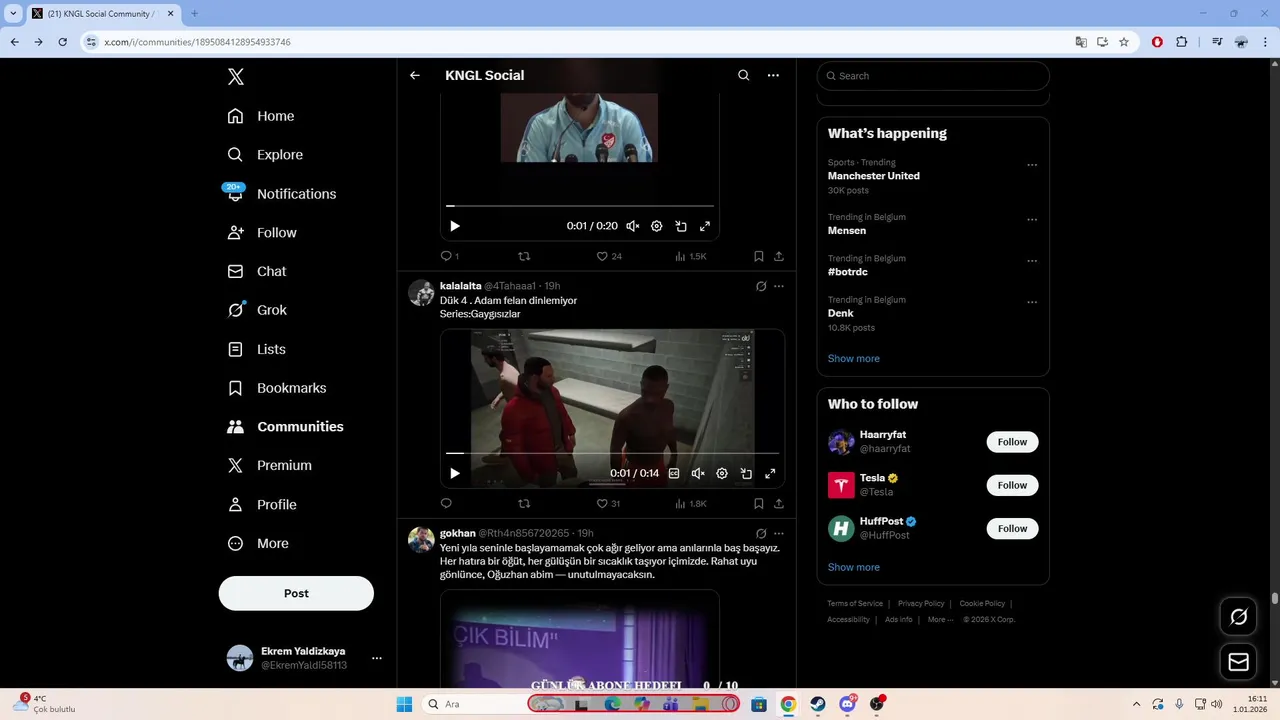Open kalalaita's profile avatar
This screenshot has height=720, width=1280.
click(x=421, y=293)
